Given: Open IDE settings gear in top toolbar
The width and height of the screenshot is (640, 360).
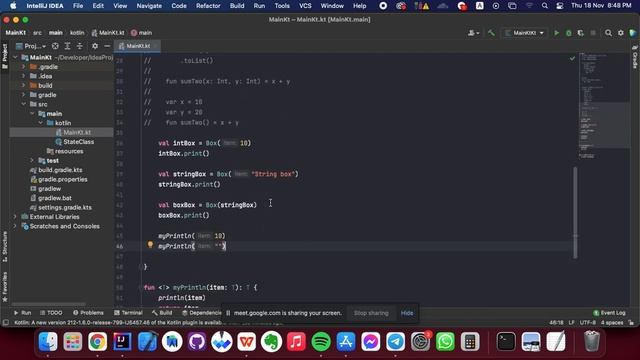Looking at the screenshot, I should click(x=620, y=33).
